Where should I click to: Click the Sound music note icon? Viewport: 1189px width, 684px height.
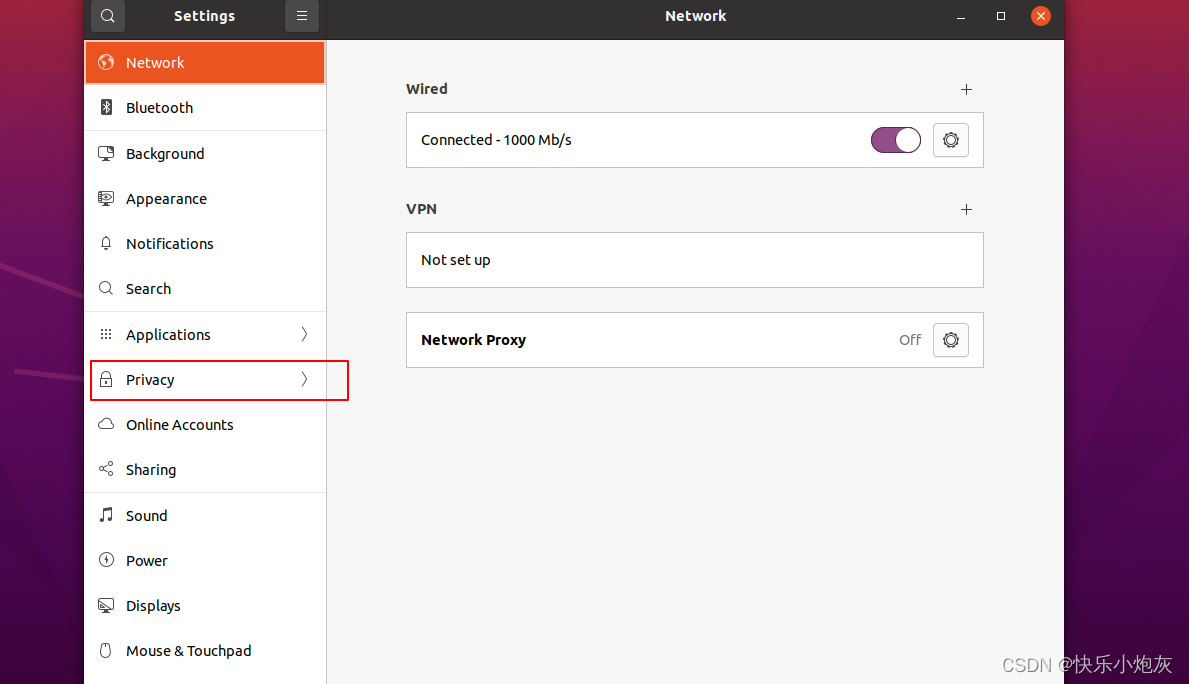tap(106, 515)
